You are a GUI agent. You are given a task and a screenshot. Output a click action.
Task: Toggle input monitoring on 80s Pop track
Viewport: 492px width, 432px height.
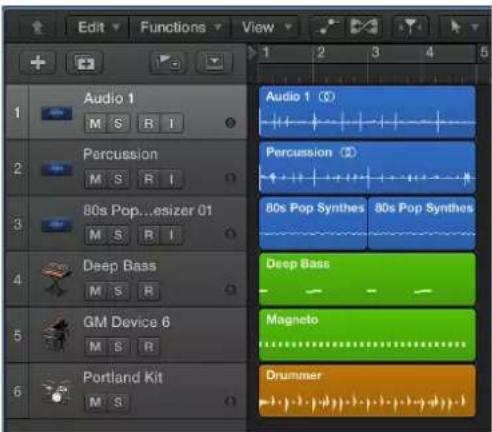point(171,235)
